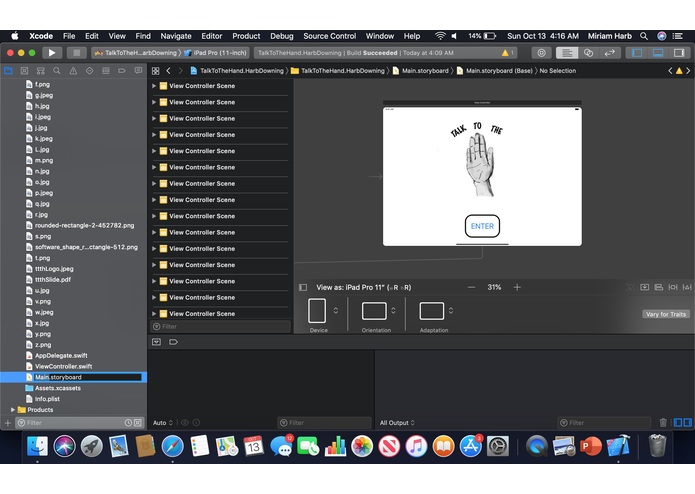
Task: Toggle the Navigator panel visibility
Action: tap(637, 53)
